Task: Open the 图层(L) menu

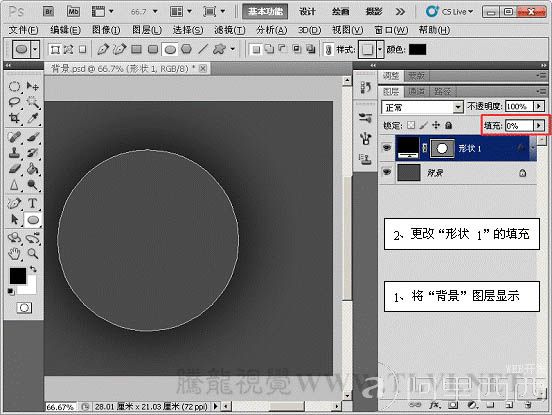Action: tap(147, 30)
